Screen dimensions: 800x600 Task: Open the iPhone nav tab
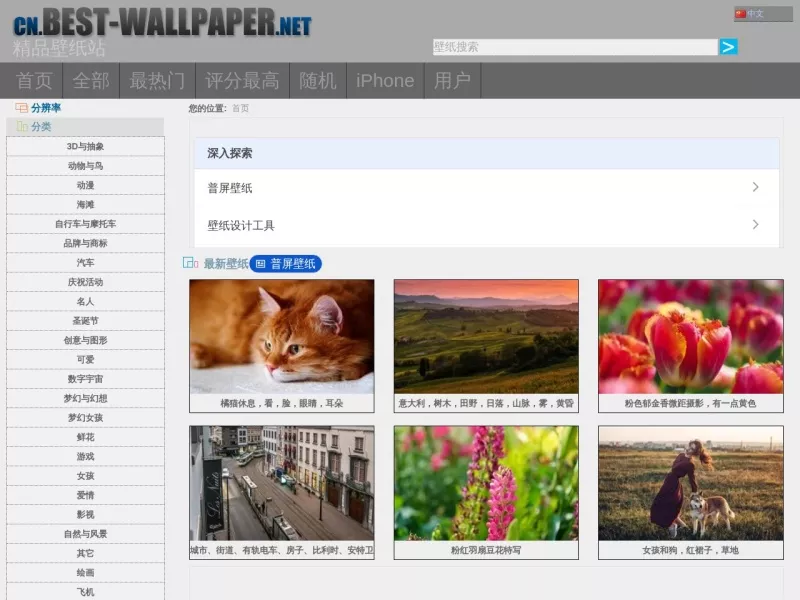385,81
